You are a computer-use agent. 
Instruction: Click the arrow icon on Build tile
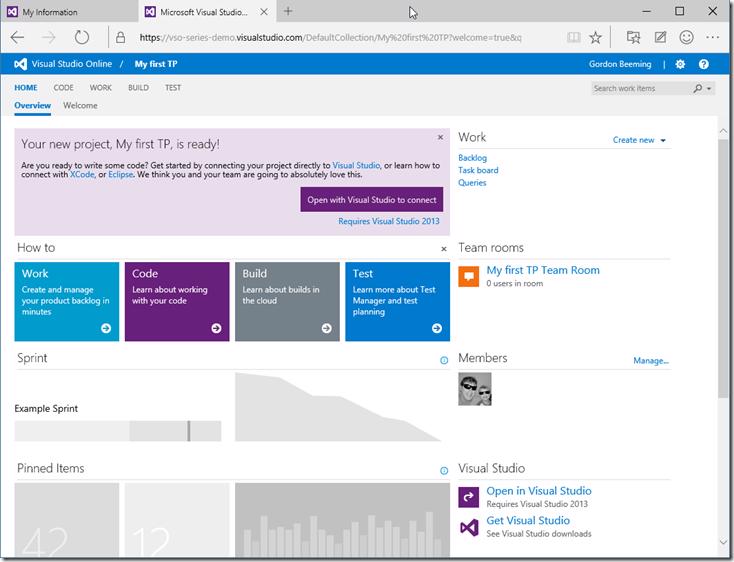click(x=327, y=328)
